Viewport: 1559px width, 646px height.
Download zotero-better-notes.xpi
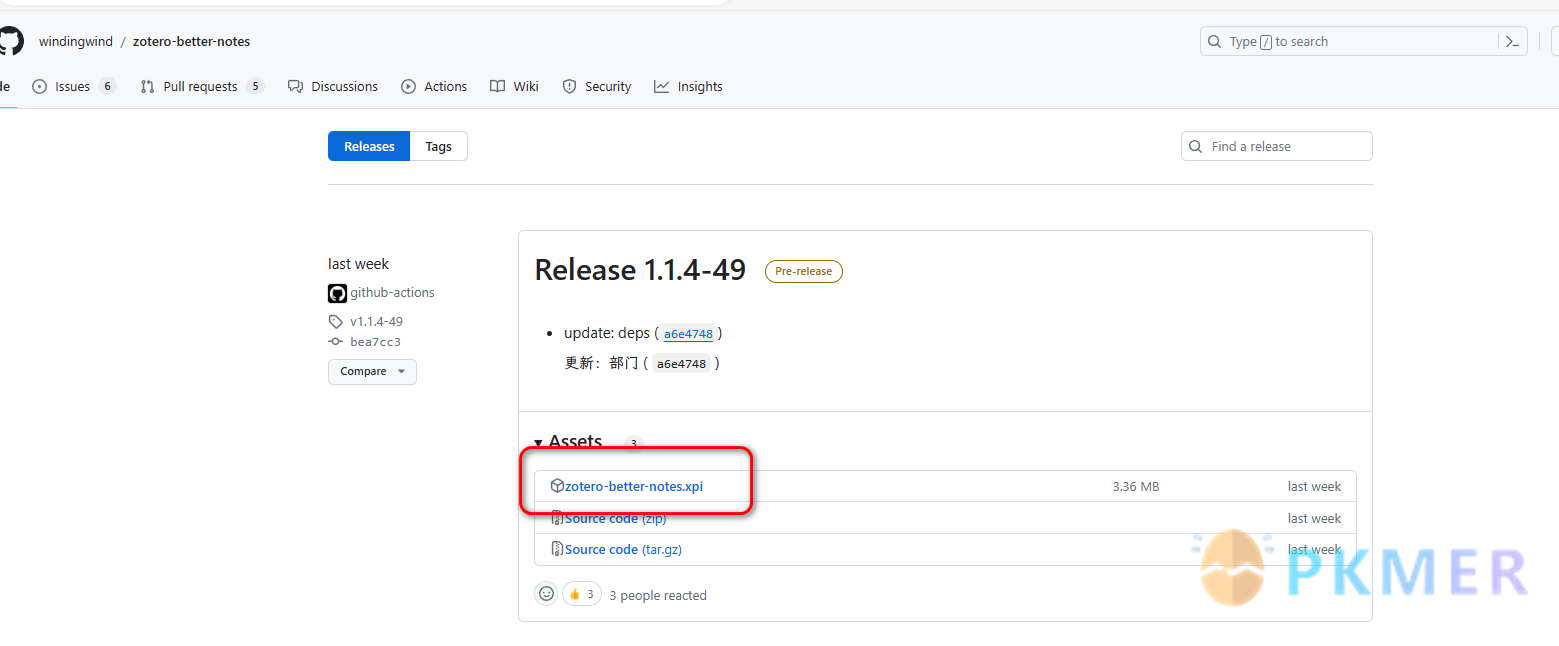pos(634,486)
